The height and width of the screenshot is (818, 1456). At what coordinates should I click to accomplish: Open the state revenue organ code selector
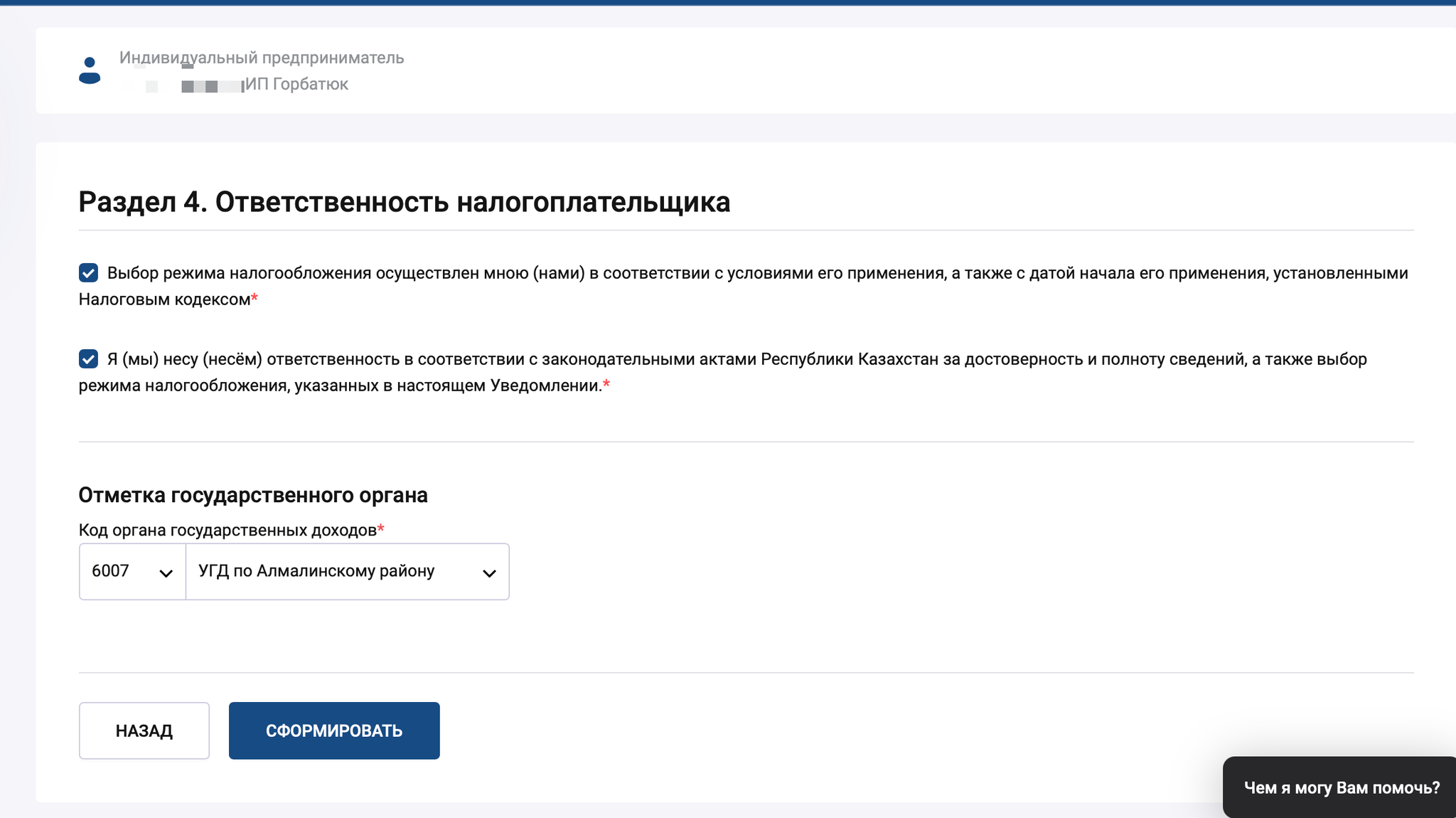click(132, 571)
